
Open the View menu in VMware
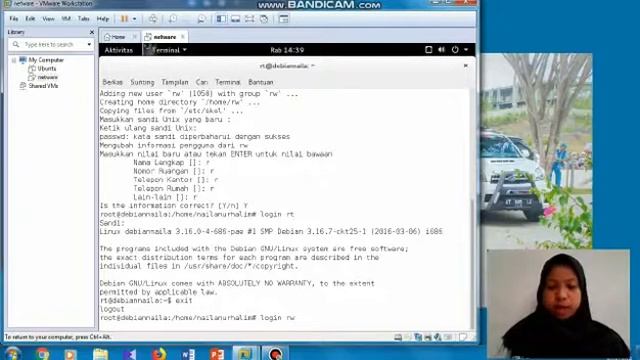(48, 19)
